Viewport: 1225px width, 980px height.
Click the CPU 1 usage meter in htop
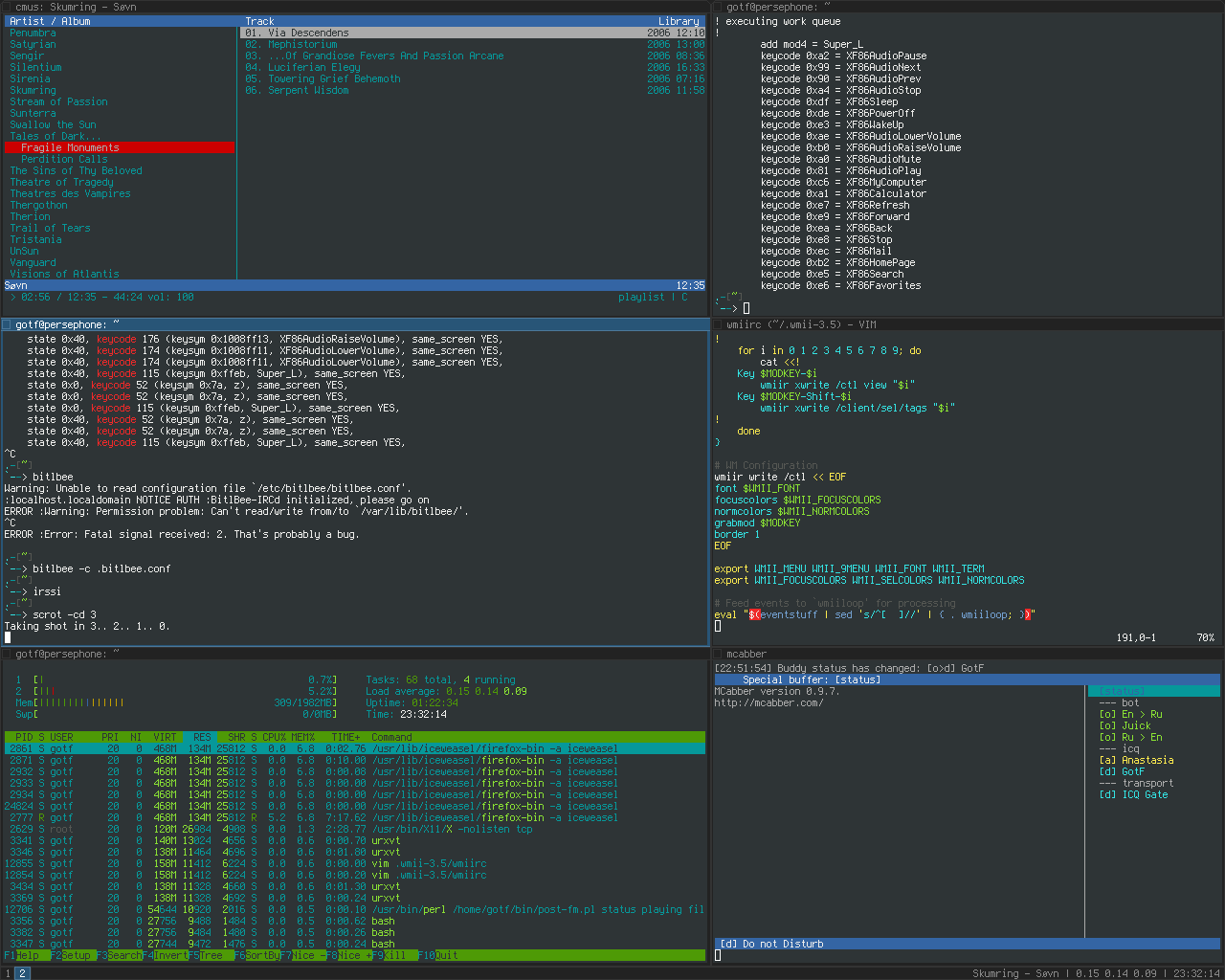click(176, 679)
